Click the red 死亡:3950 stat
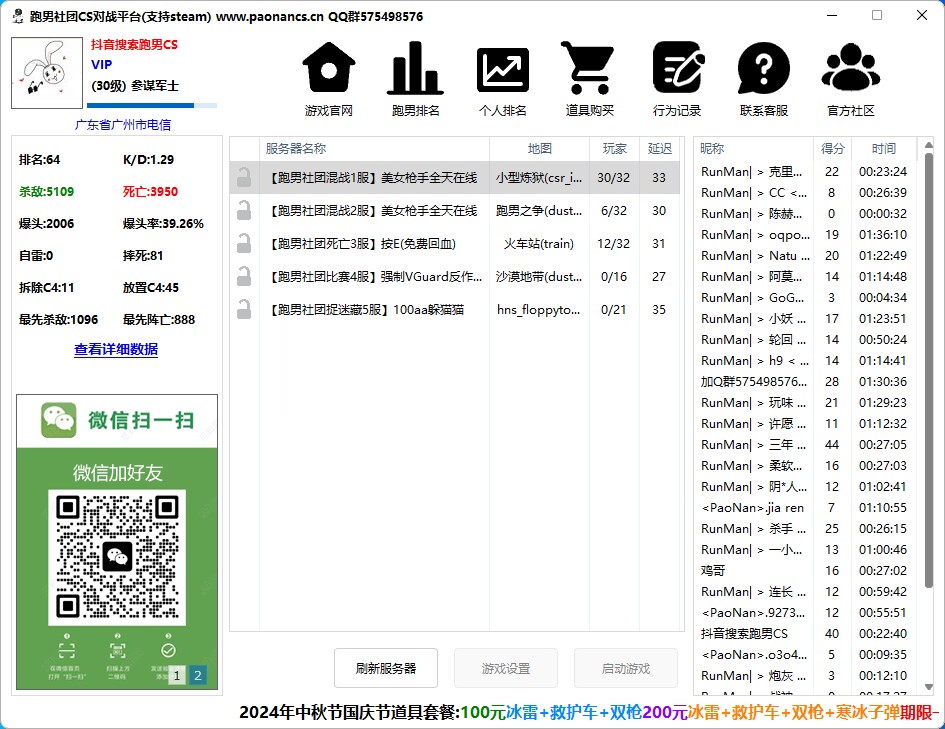Screen dimensions: 945x729 (150, 192)
